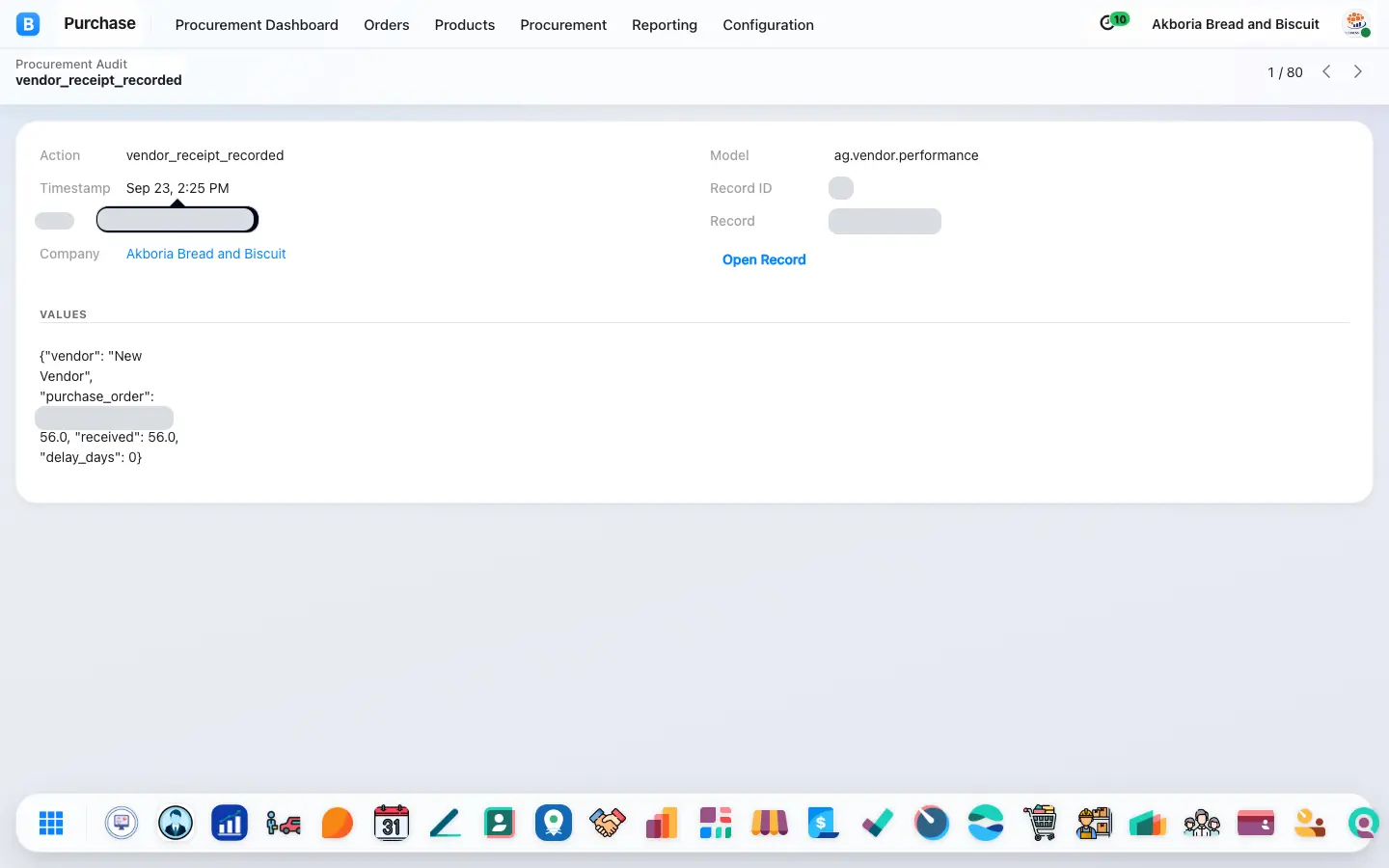Open the shopping cart app in dock
Image resolution: width=1389 pixels, height=868 pixels.
(1040, 823)
